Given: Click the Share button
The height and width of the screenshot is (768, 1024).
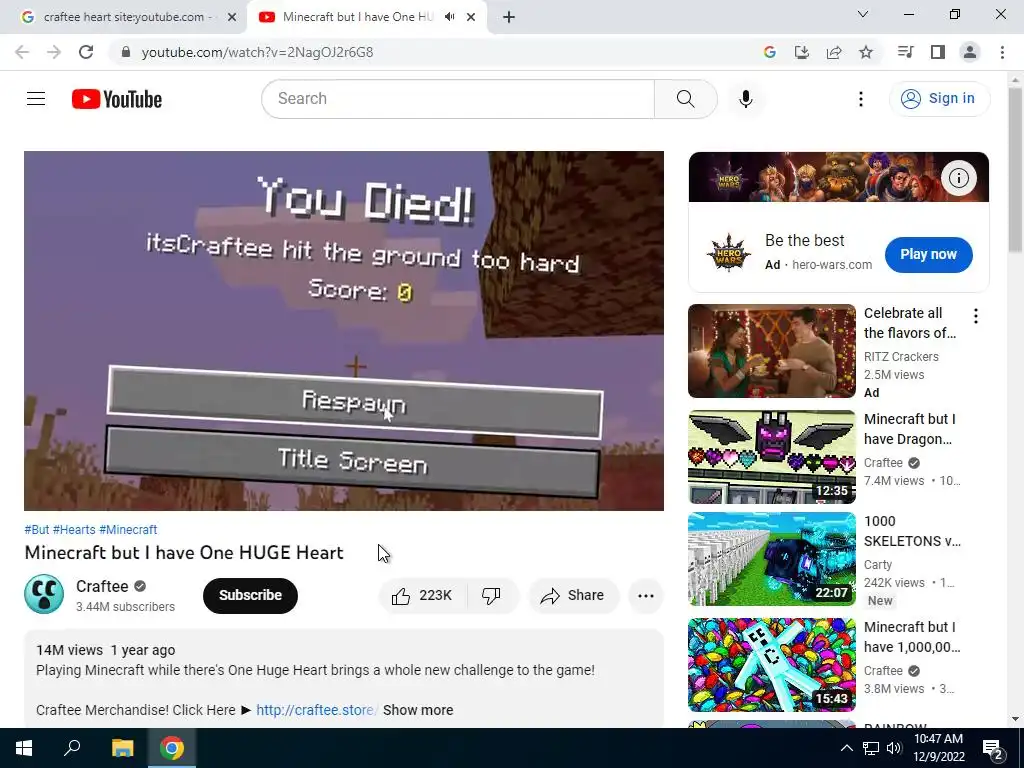Looking at the screenshot, I should (573, 596).
